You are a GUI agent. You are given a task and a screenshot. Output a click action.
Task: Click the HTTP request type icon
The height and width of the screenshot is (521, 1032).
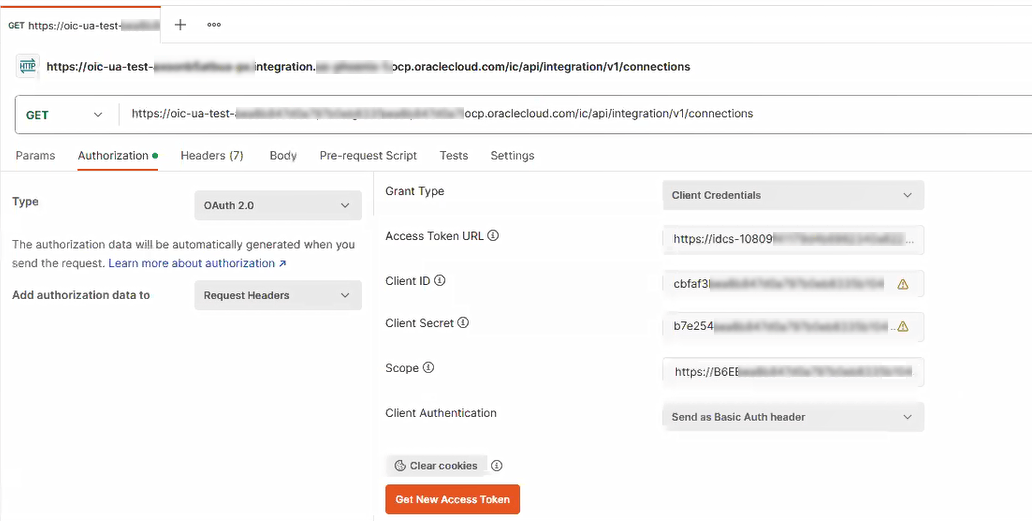(x=28, y=66)
